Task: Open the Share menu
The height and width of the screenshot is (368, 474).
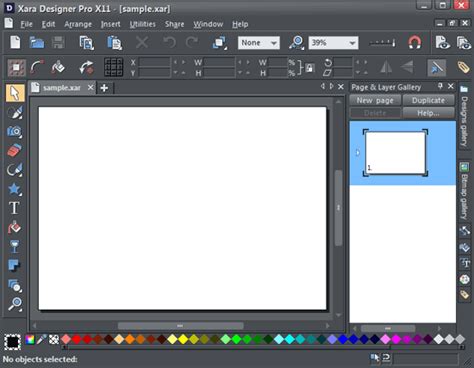Action: pyautogui.click(x=174, y=24)
